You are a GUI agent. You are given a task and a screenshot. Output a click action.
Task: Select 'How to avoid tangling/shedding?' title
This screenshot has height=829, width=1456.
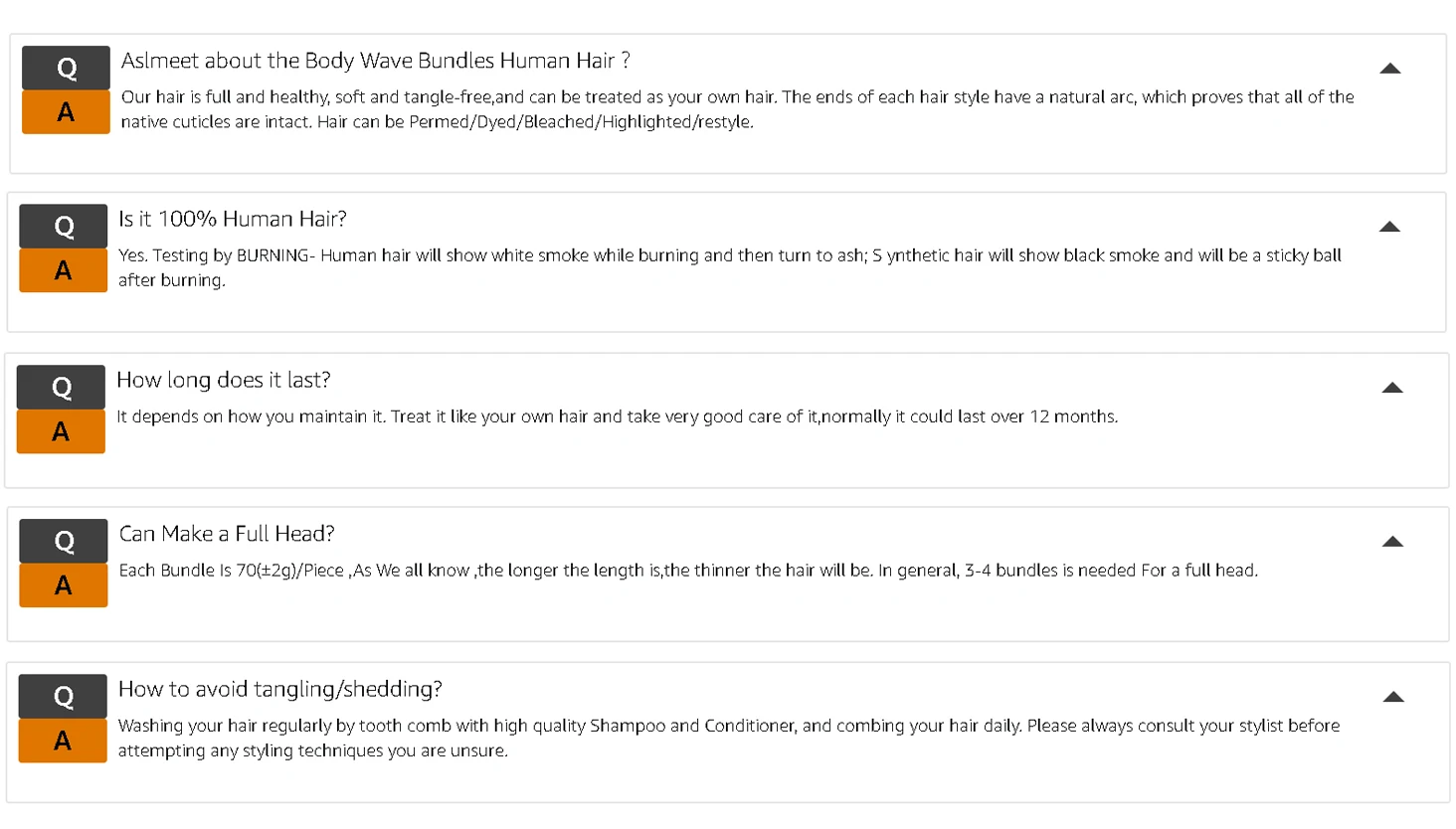[280, 689]
